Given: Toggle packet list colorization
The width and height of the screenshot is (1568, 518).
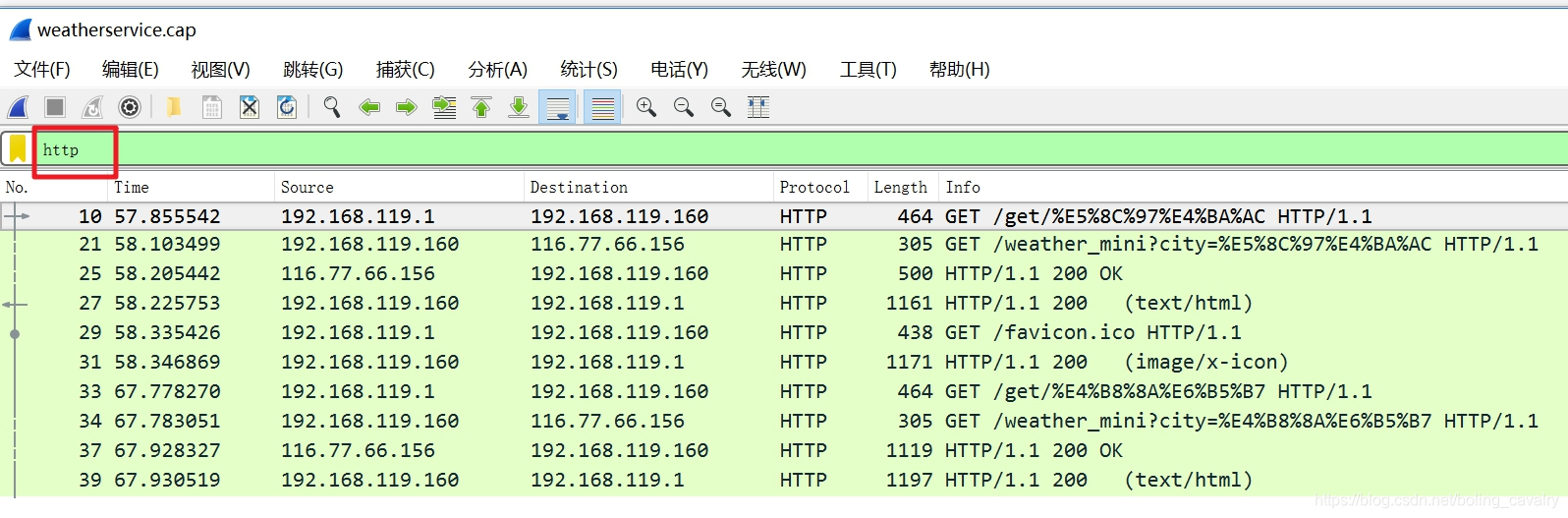Looking at the screenshot, I should [602, 107].
